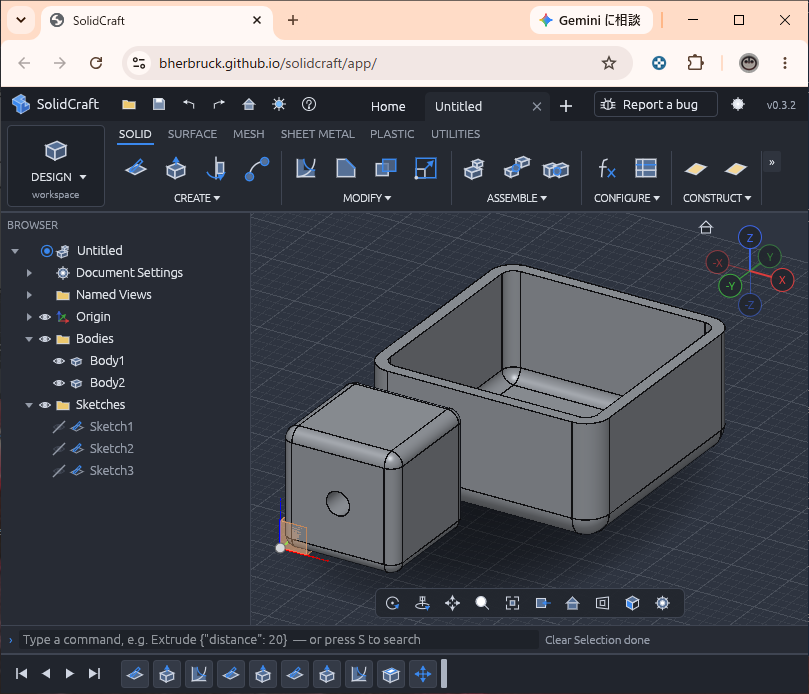Select the Revolve tool in ribbon
The image size is (809, 694).
[216, 168]
